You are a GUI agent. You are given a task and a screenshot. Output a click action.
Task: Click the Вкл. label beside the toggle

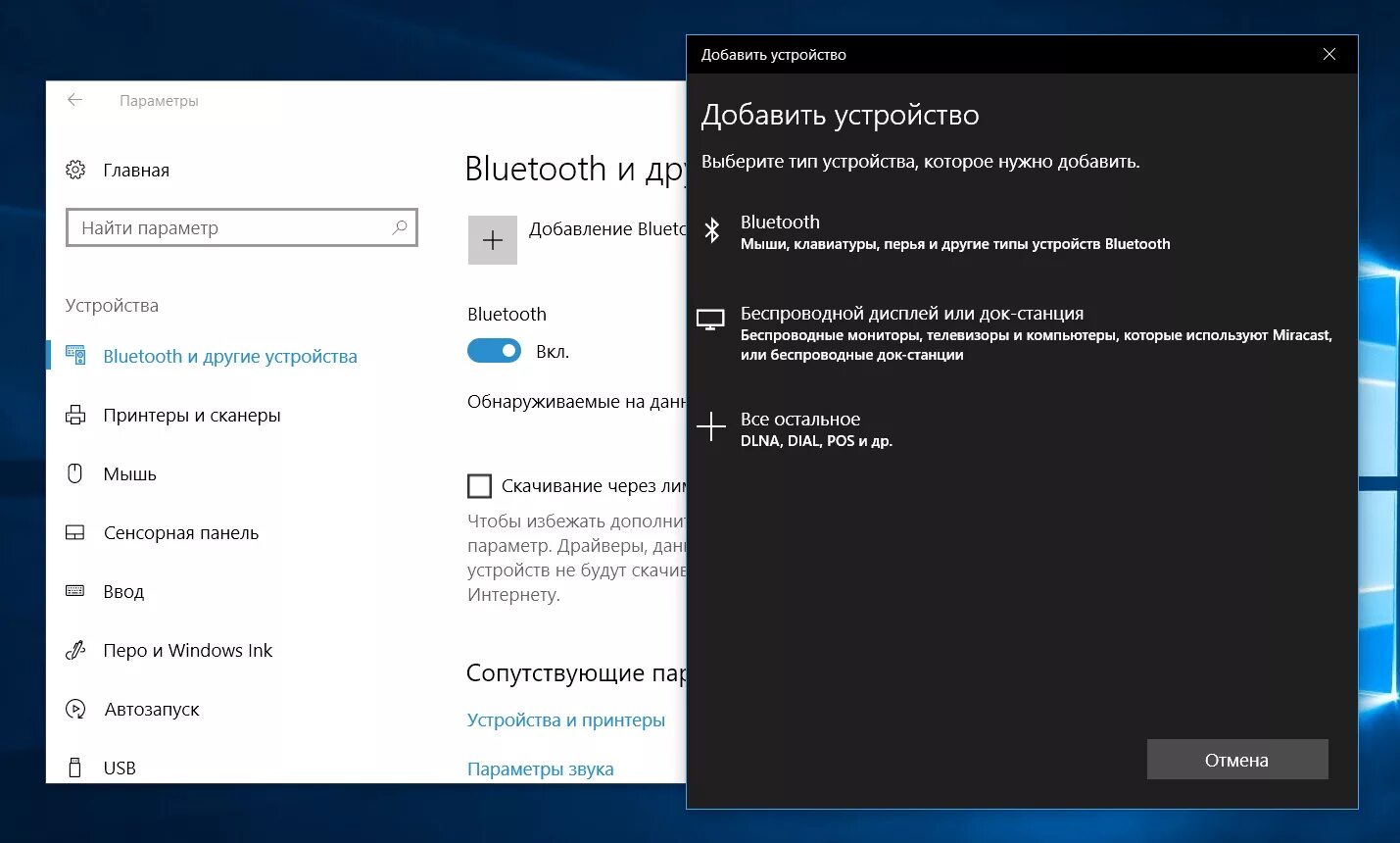pyautogui.click(x=553, y=352)
